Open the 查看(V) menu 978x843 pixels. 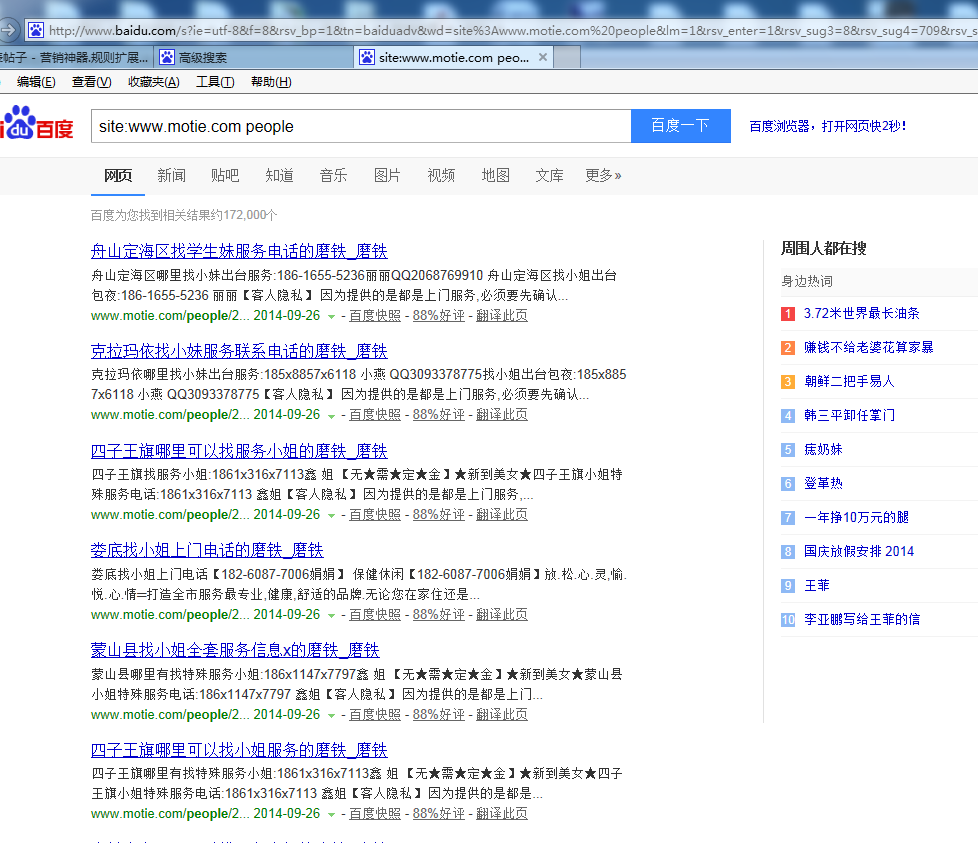click(92, 81)
